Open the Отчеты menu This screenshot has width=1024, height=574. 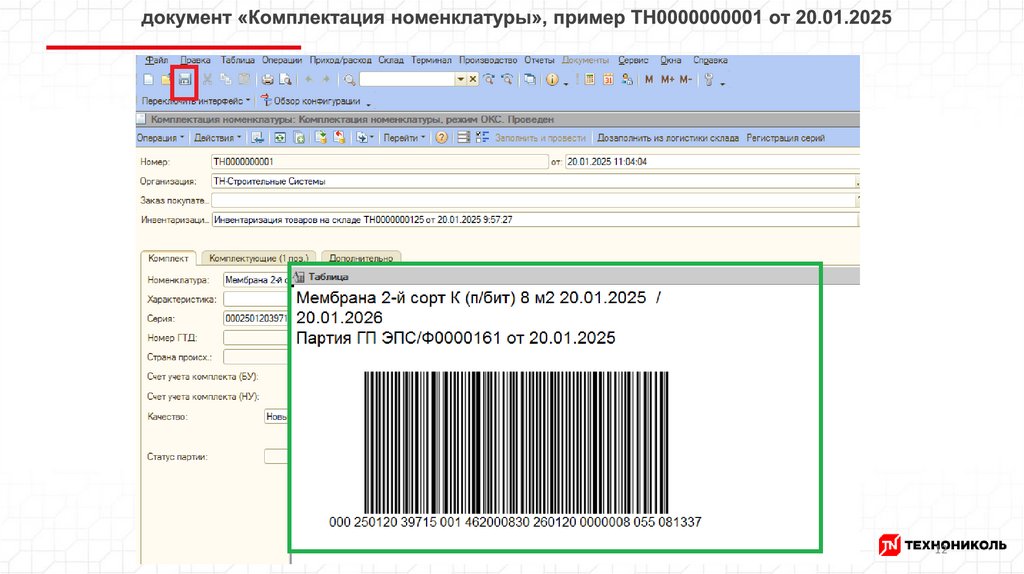coord(539,60)
